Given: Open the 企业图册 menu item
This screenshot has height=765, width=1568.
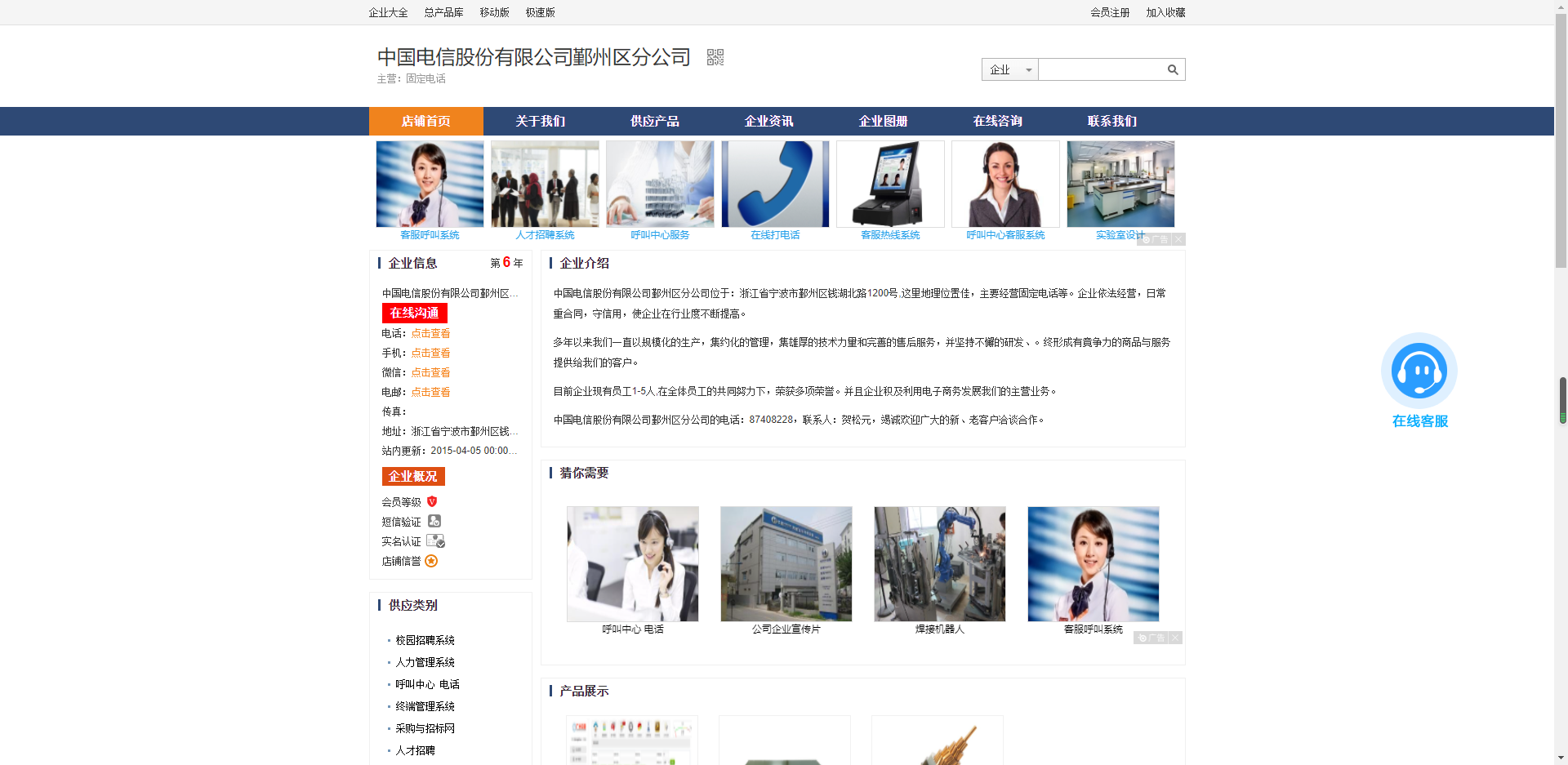Looking at the screenshot, I should click(884, 121).
